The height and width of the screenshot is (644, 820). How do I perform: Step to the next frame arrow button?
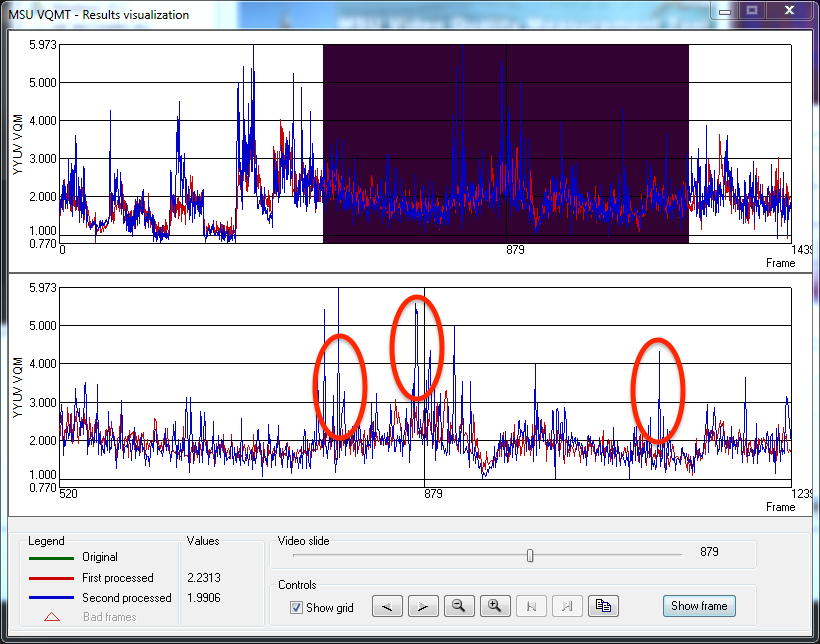(423, 606)
